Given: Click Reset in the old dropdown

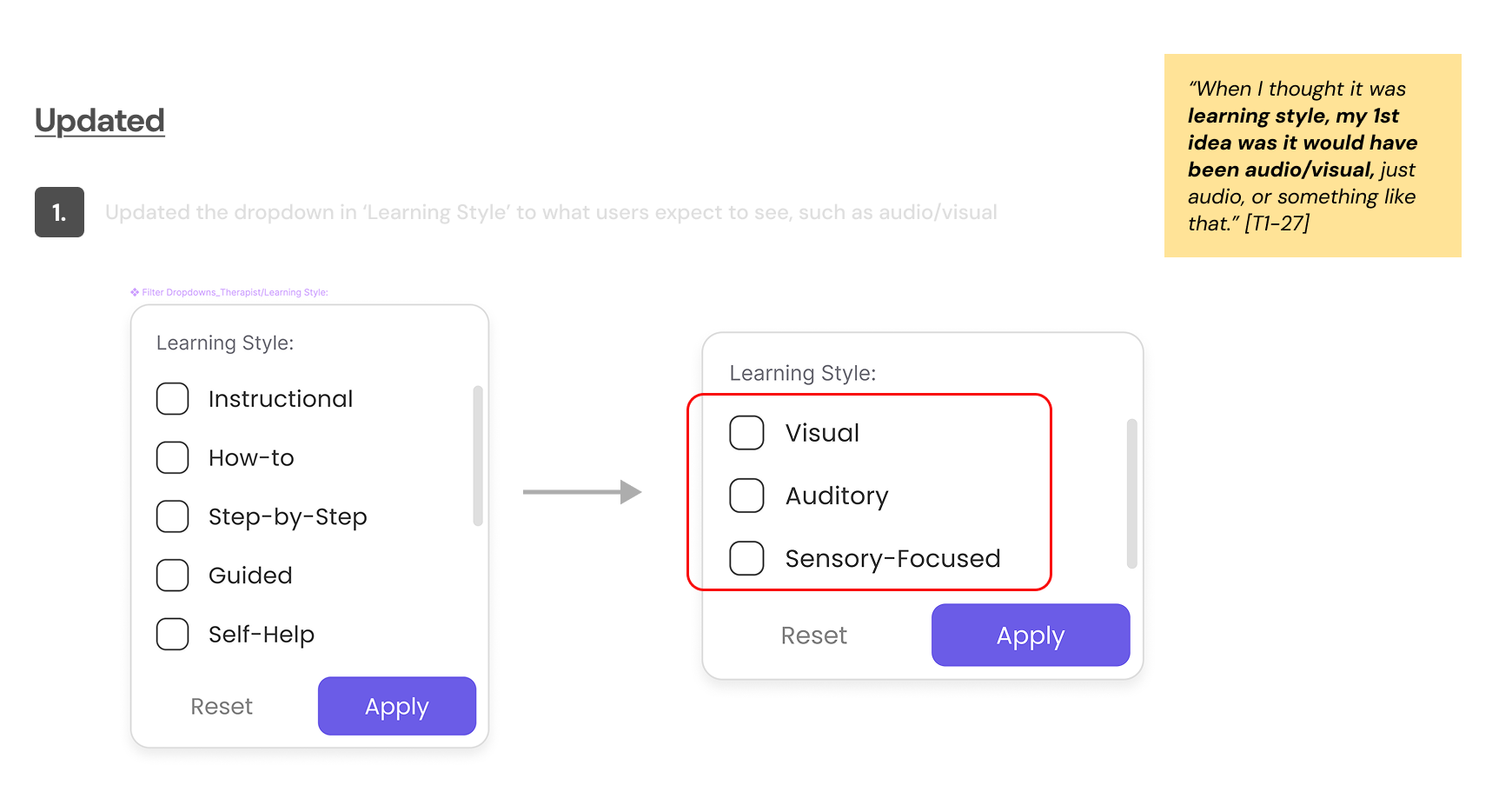Looking at the screenshot, I should click(x=222, y=706).
